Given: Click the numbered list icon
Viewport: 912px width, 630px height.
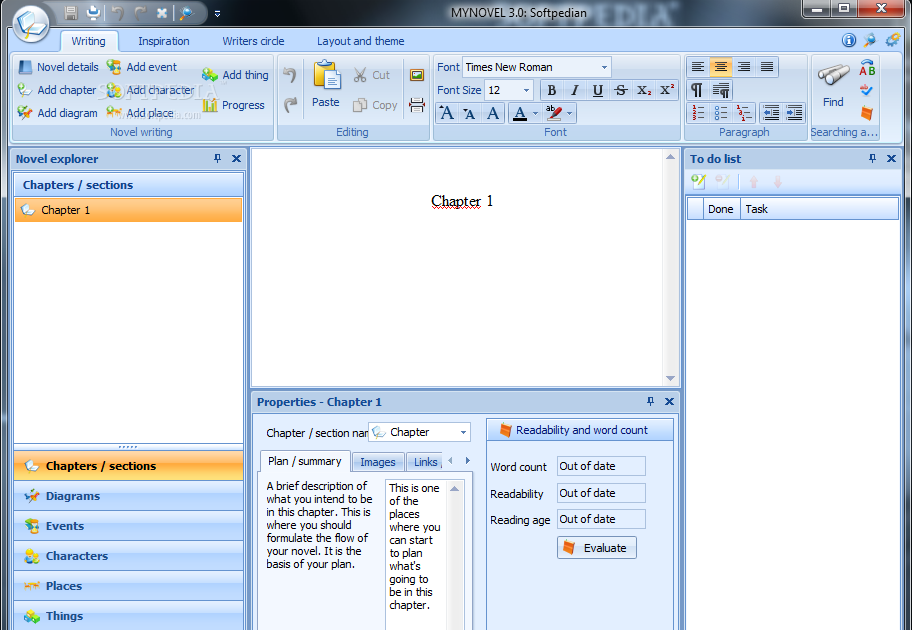Looking at the screenshot, I should (699, 113).
